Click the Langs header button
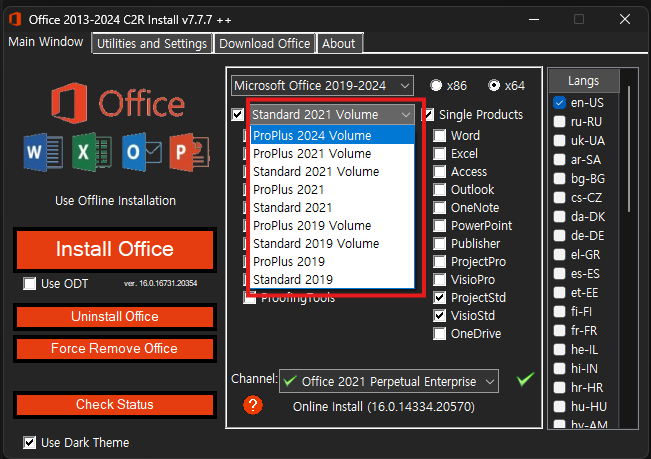Screen dimensions: 651x459 [584, 81]
